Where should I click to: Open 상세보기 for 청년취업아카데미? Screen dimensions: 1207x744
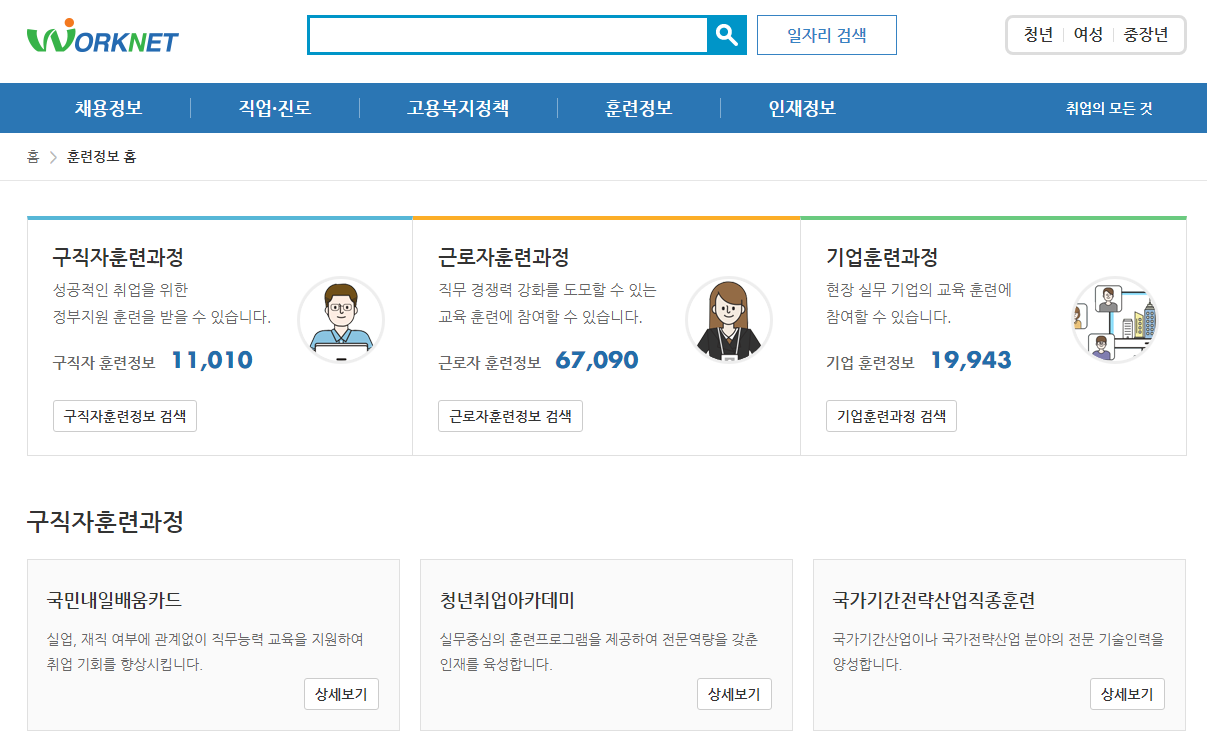(737, 694)
